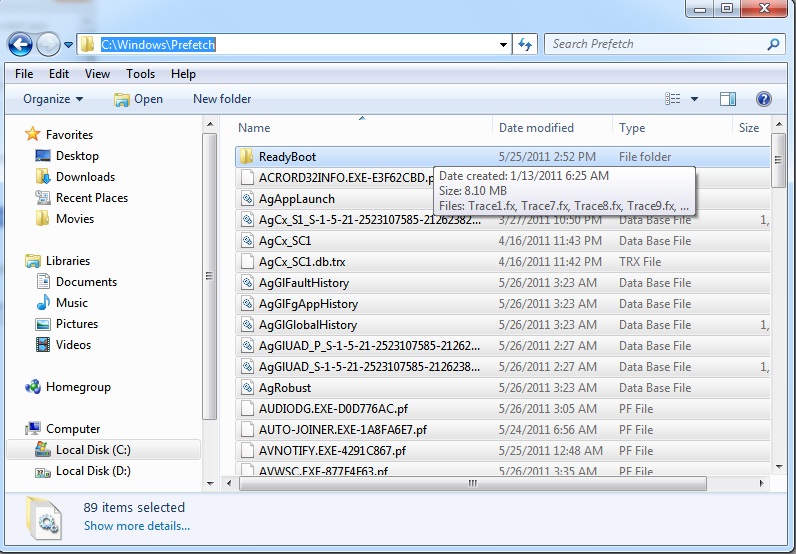796x554 pixels.
Task: Open the recent pages dropdown arrow
Action: click(x=69, y=45)
